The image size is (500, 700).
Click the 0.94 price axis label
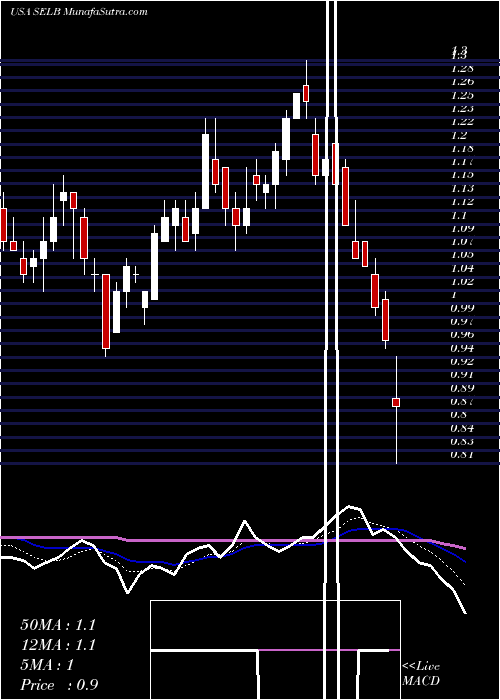[462, 348]
